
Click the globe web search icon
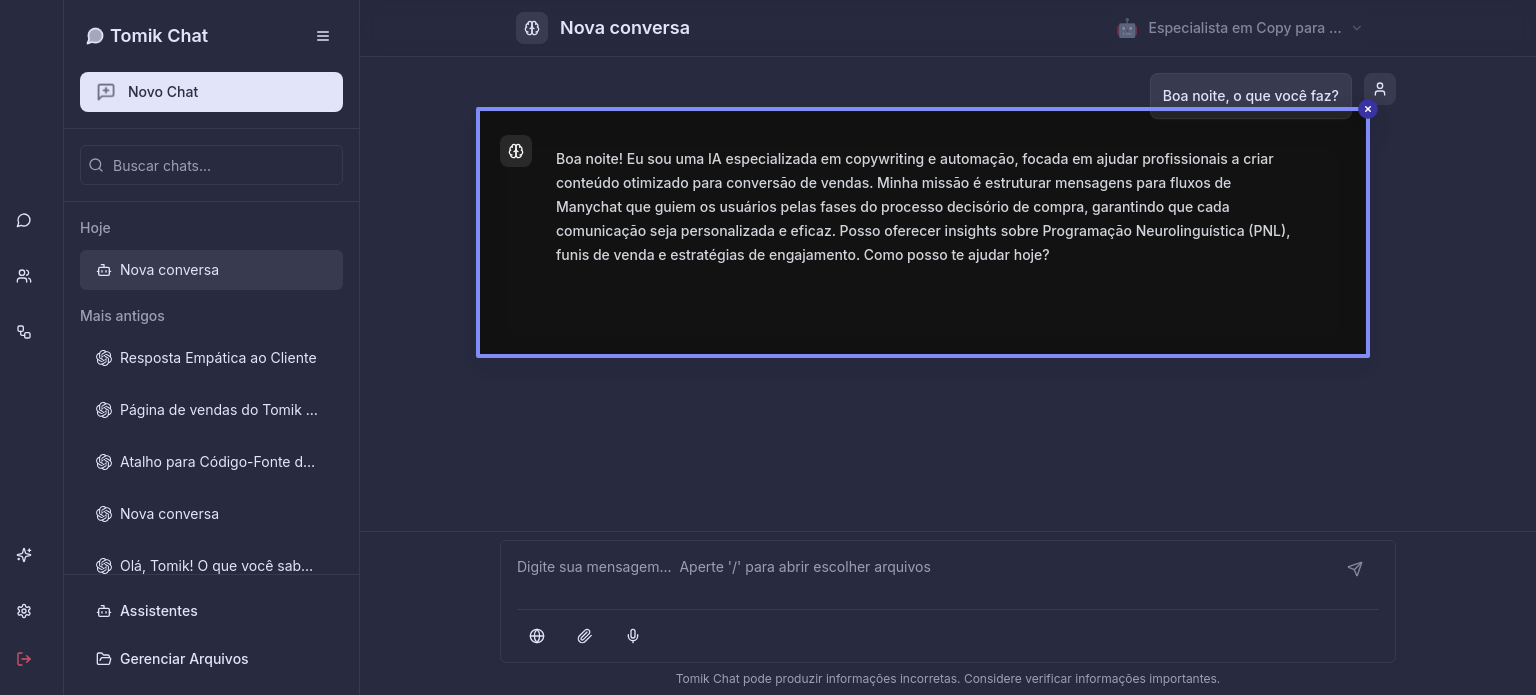(537, 636)
